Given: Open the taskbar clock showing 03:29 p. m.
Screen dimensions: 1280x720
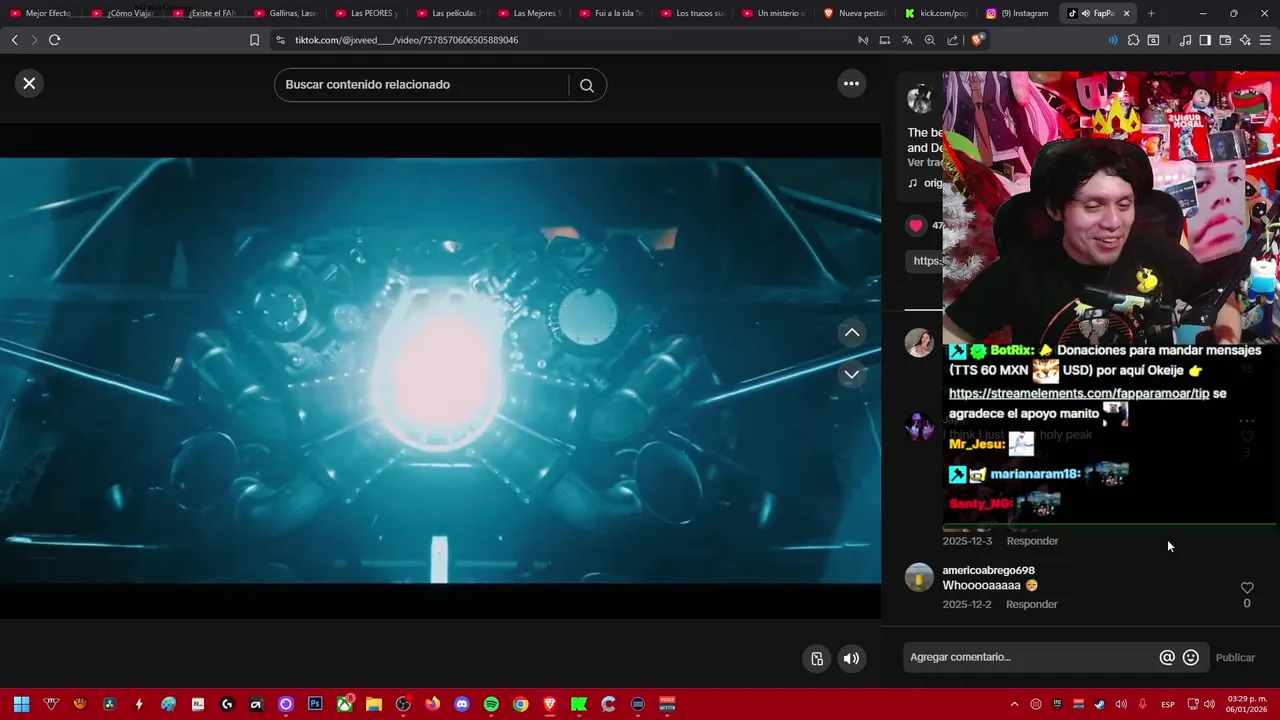Looking at the screenshot, I should pos(1248,704).
